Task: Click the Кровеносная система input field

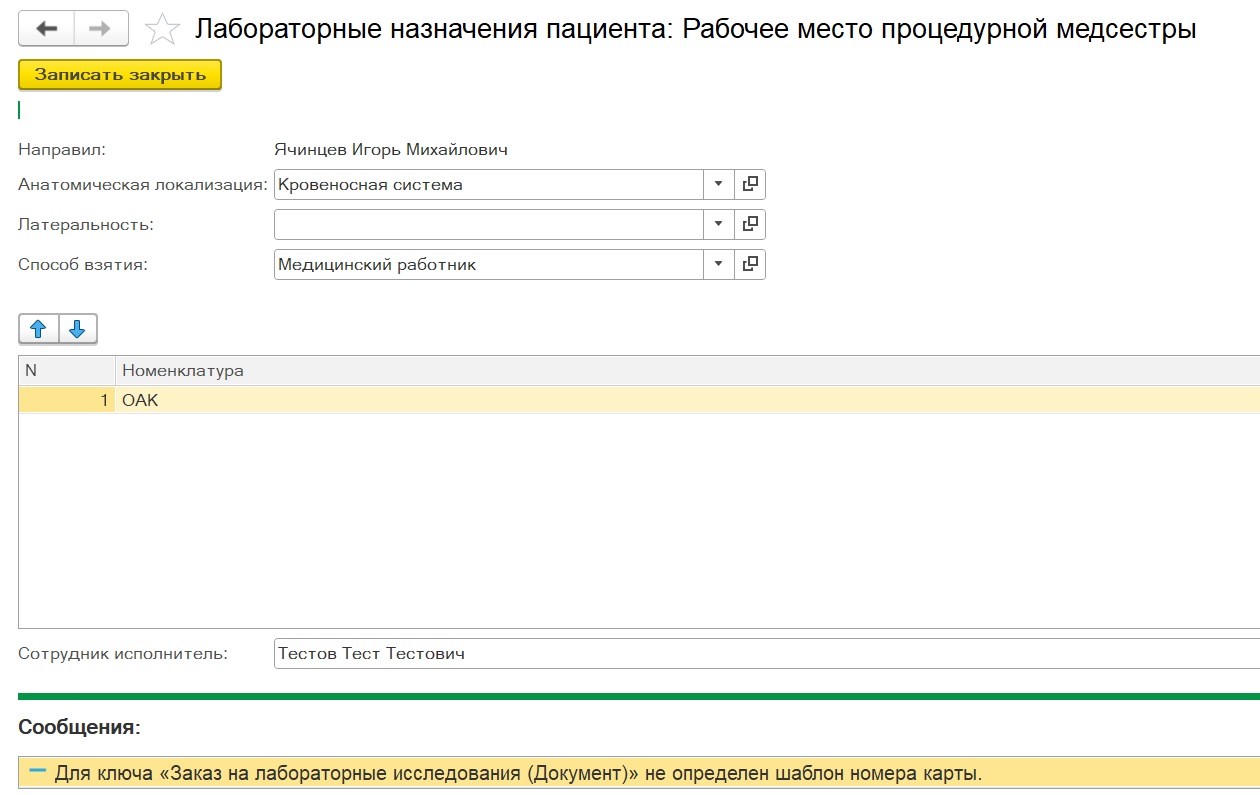Action: coord(488,185)
